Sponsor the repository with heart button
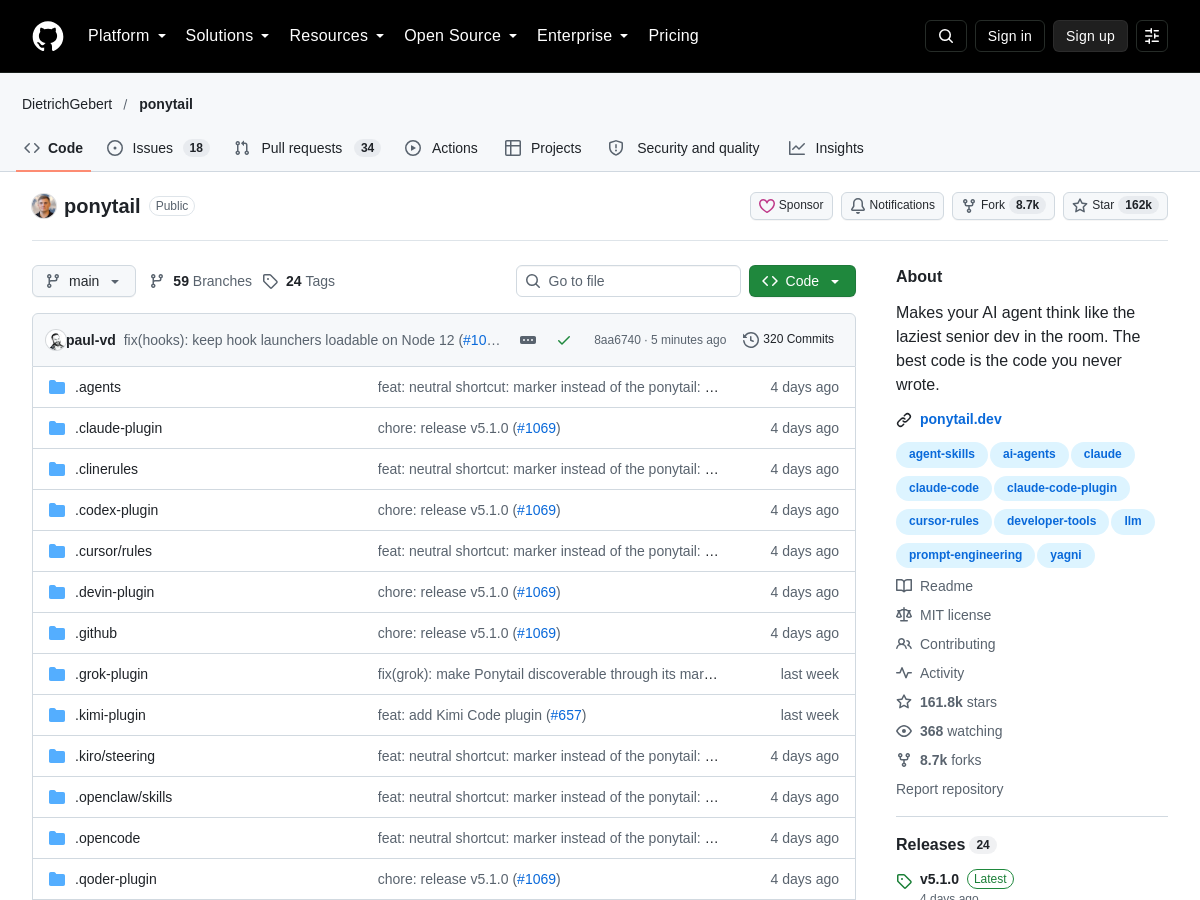Viewport: 1200px width, 900px height. (791, 206)
